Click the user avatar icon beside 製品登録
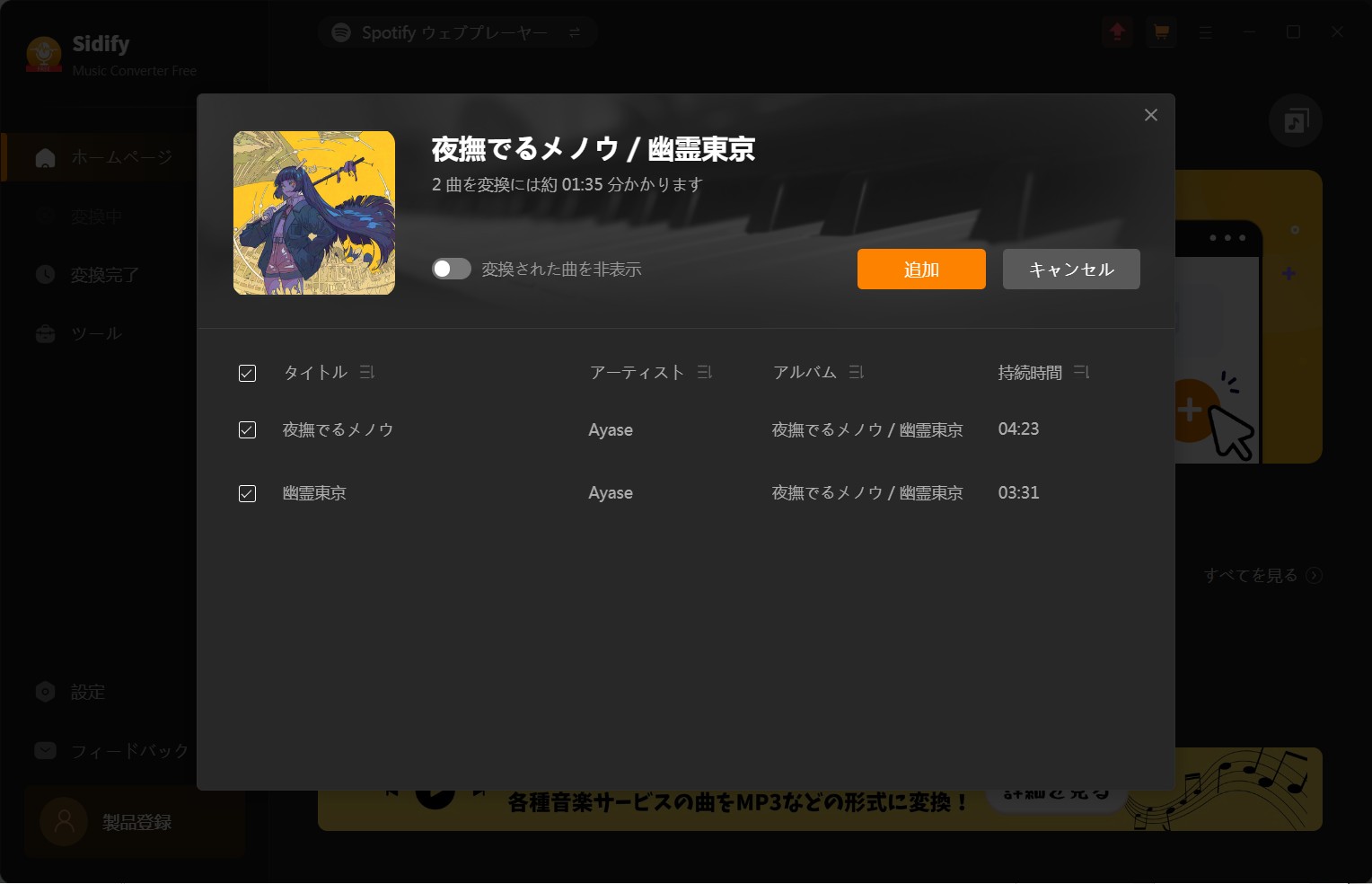 65,821
